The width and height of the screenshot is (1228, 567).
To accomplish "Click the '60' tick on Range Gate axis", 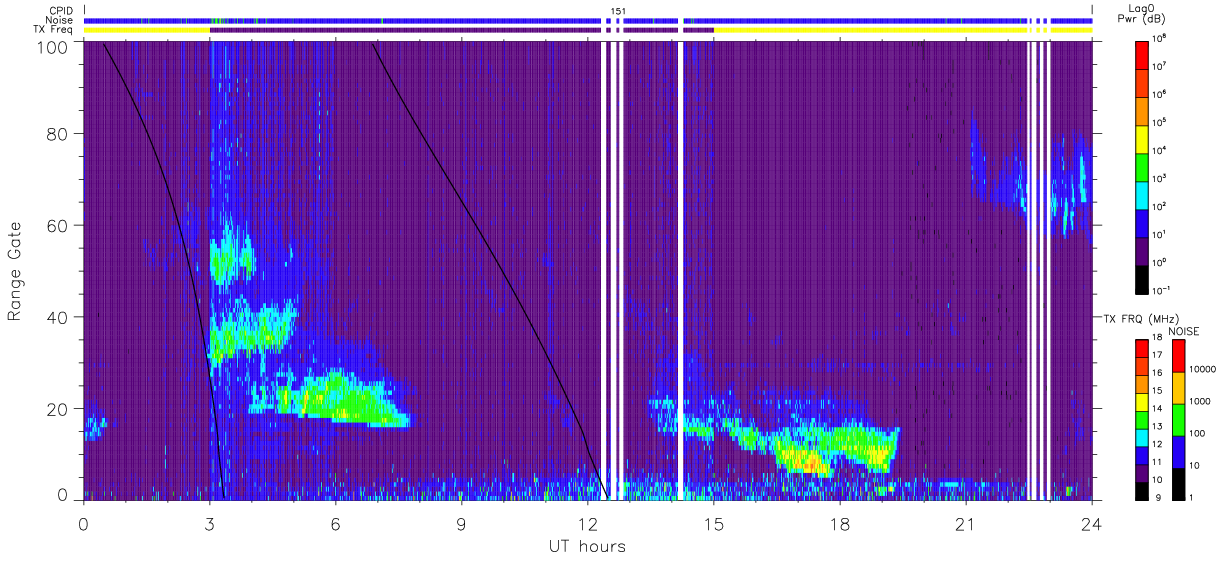I will 59,226.
